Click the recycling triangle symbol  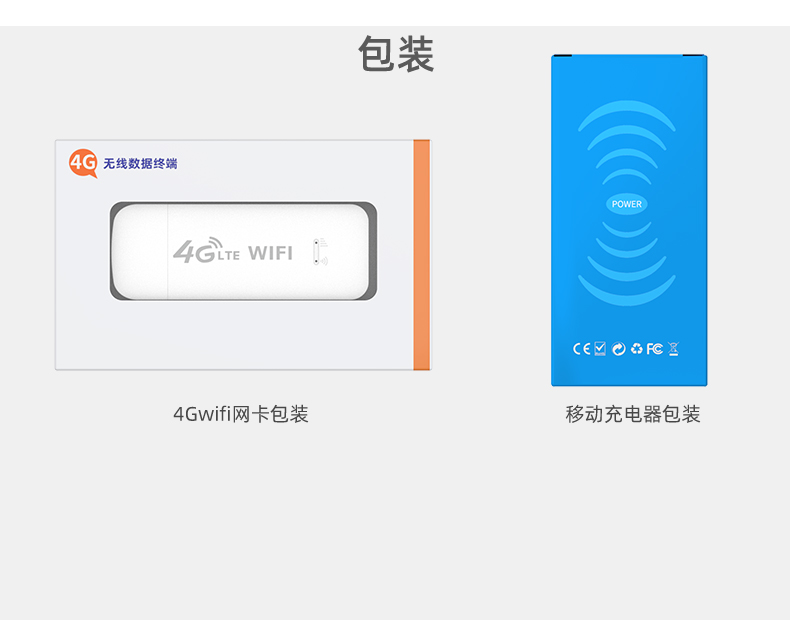[x=637, y=349]
